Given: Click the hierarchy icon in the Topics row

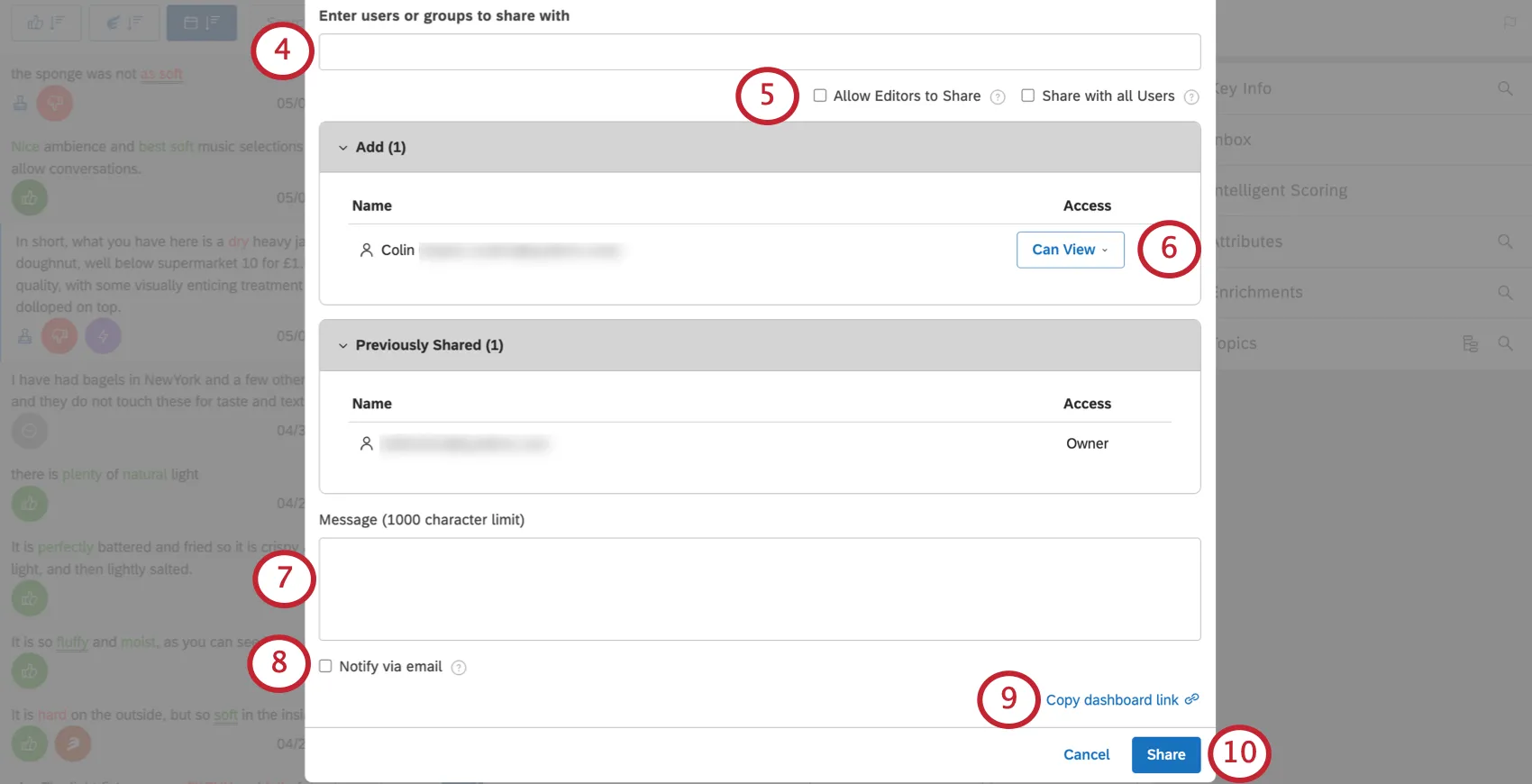Looking at the screenshot, I should click(1470, 343).
